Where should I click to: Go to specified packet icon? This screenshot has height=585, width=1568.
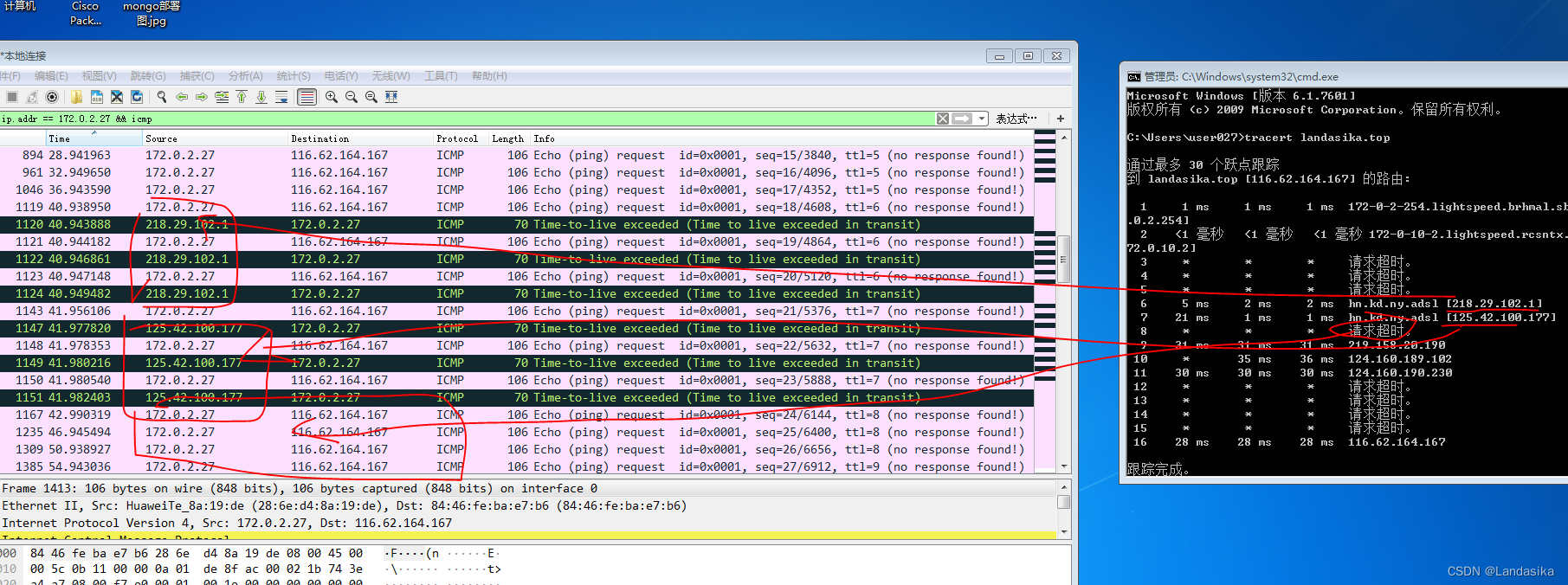point(222,97)
